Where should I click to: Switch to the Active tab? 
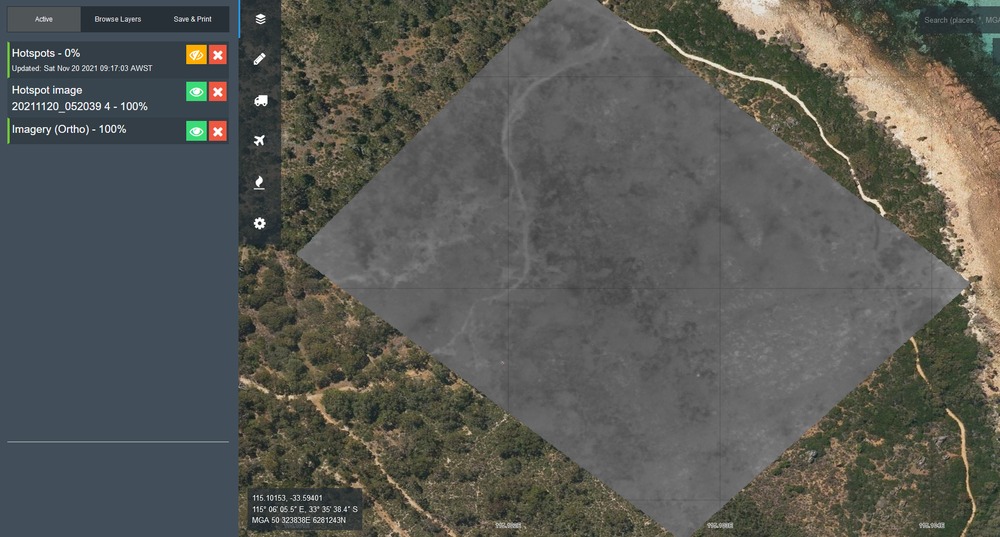click(x=44, y=19)
